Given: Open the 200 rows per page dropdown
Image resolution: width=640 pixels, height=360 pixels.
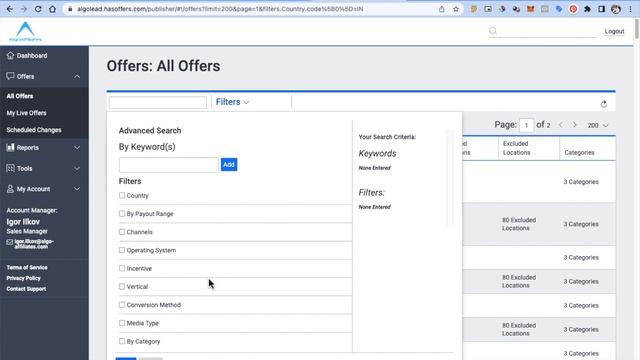Looking at the screenshot, I should click(598, 125).
